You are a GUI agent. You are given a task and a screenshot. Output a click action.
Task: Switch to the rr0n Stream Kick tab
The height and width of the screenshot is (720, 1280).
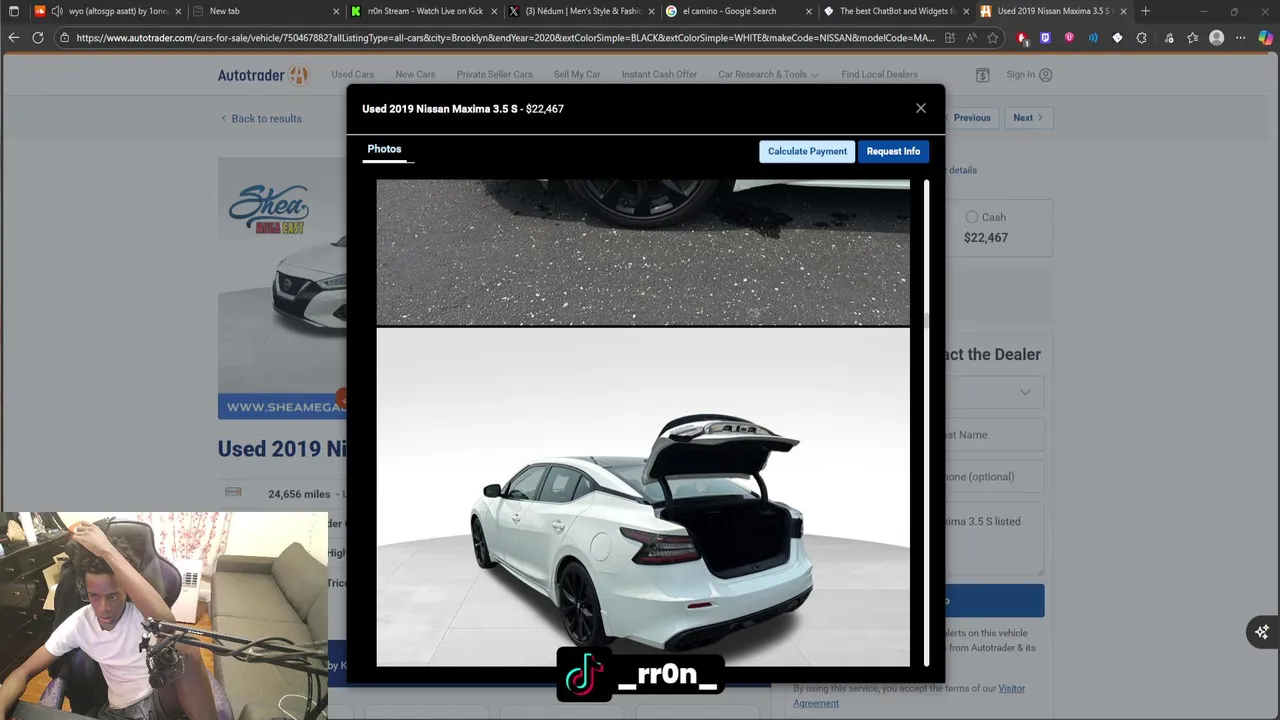pyautogui.click(x=424, y=11)
